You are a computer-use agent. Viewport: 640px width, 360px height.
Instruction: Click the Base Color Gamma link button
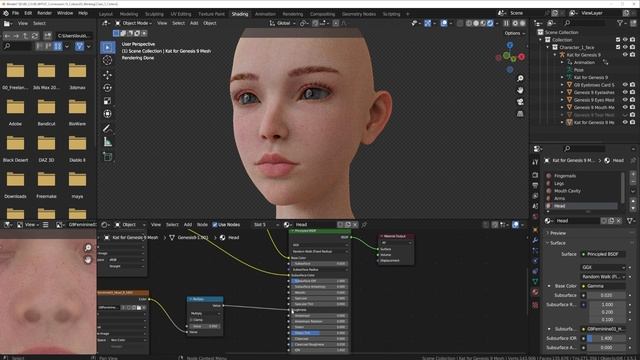[x=603, y=286]
